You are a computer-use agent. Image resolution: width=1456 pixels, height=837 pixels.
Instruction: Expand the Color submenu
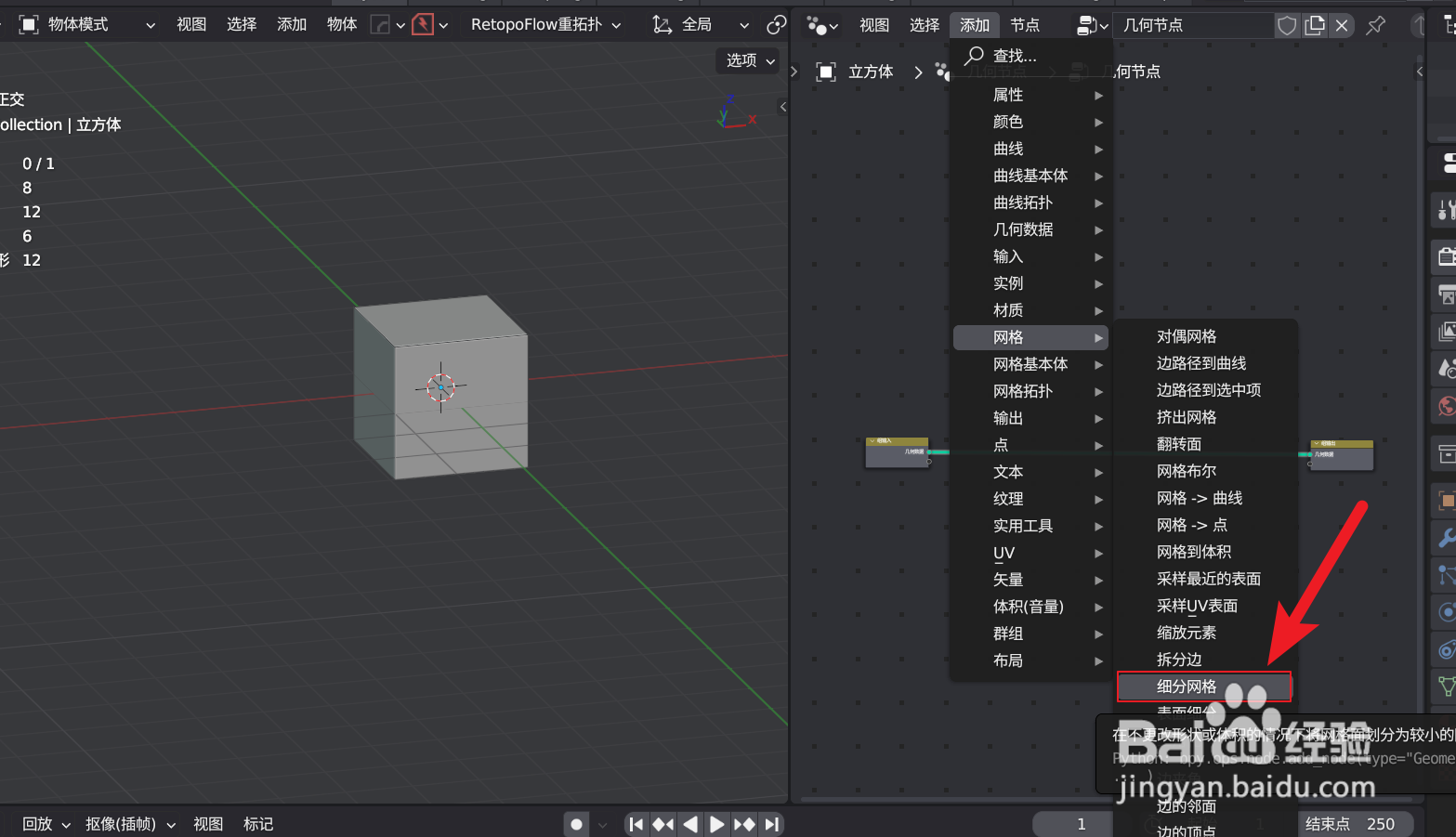click(1030, 122)
